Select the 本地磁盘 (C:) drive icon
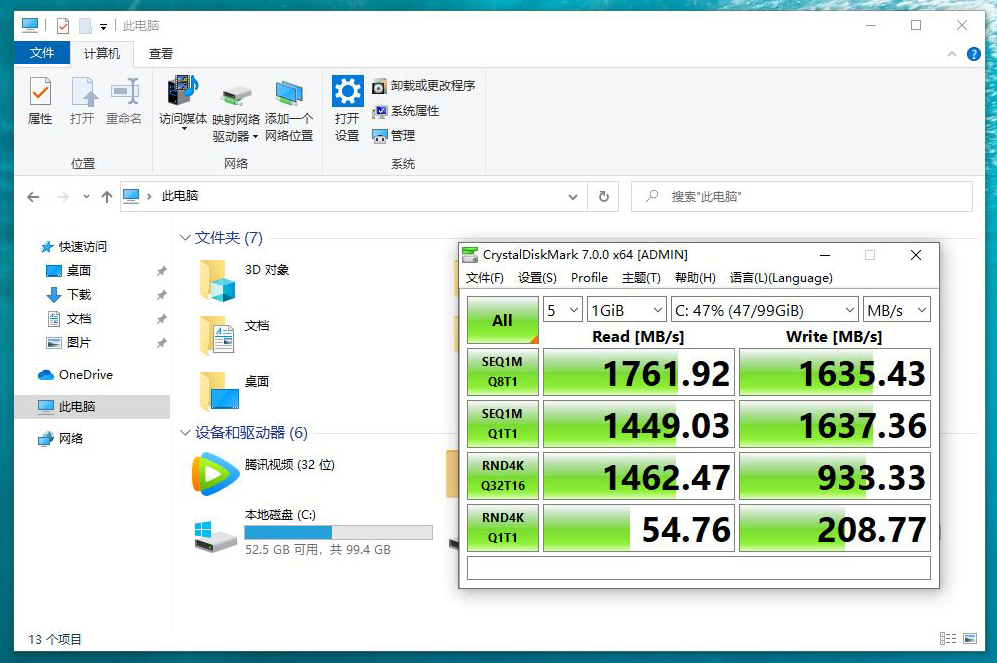The image size is (997, 663). [215, 536]
